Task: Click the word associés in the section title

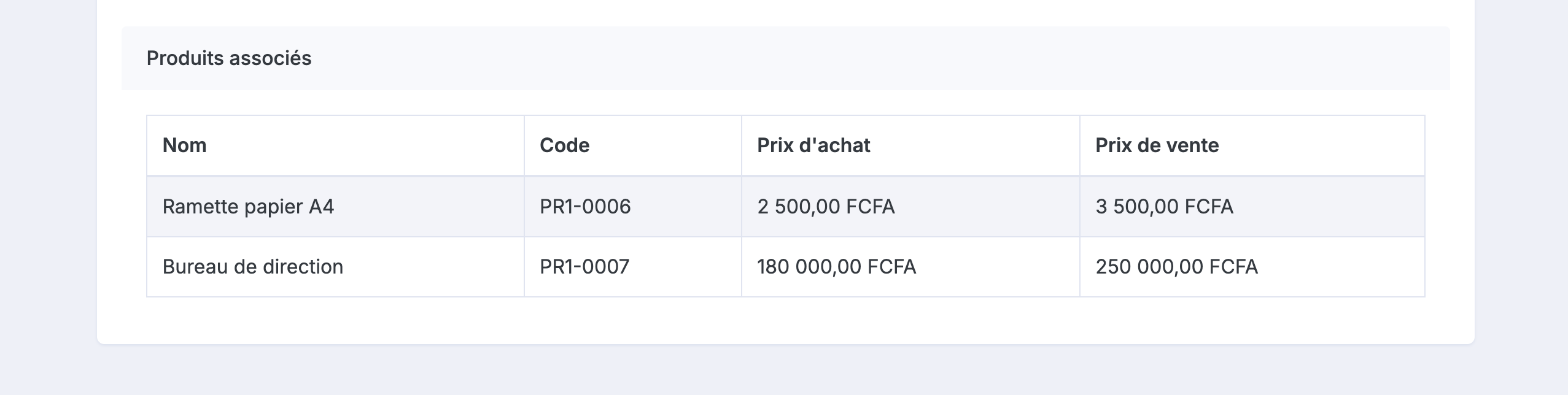Action: coord(270,58)
